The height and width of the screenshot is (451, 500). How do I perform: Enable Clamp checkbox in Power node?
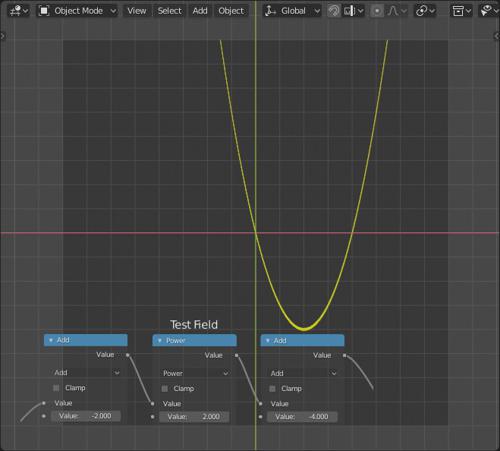click(x=165, y=388)
